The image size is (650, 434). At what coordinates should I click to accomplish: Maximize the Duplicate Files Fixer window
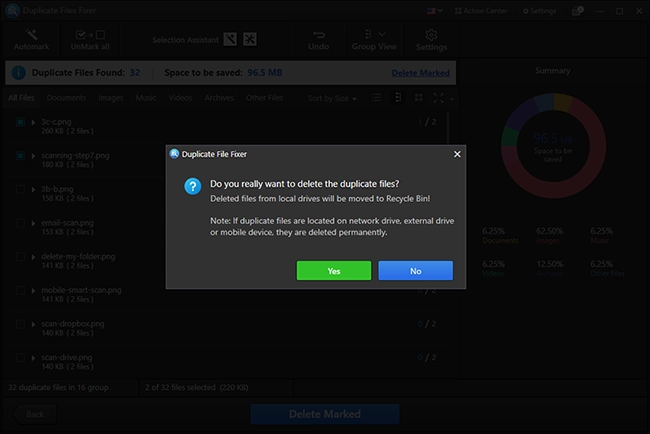pyautogui.click(x=619, y=11)
